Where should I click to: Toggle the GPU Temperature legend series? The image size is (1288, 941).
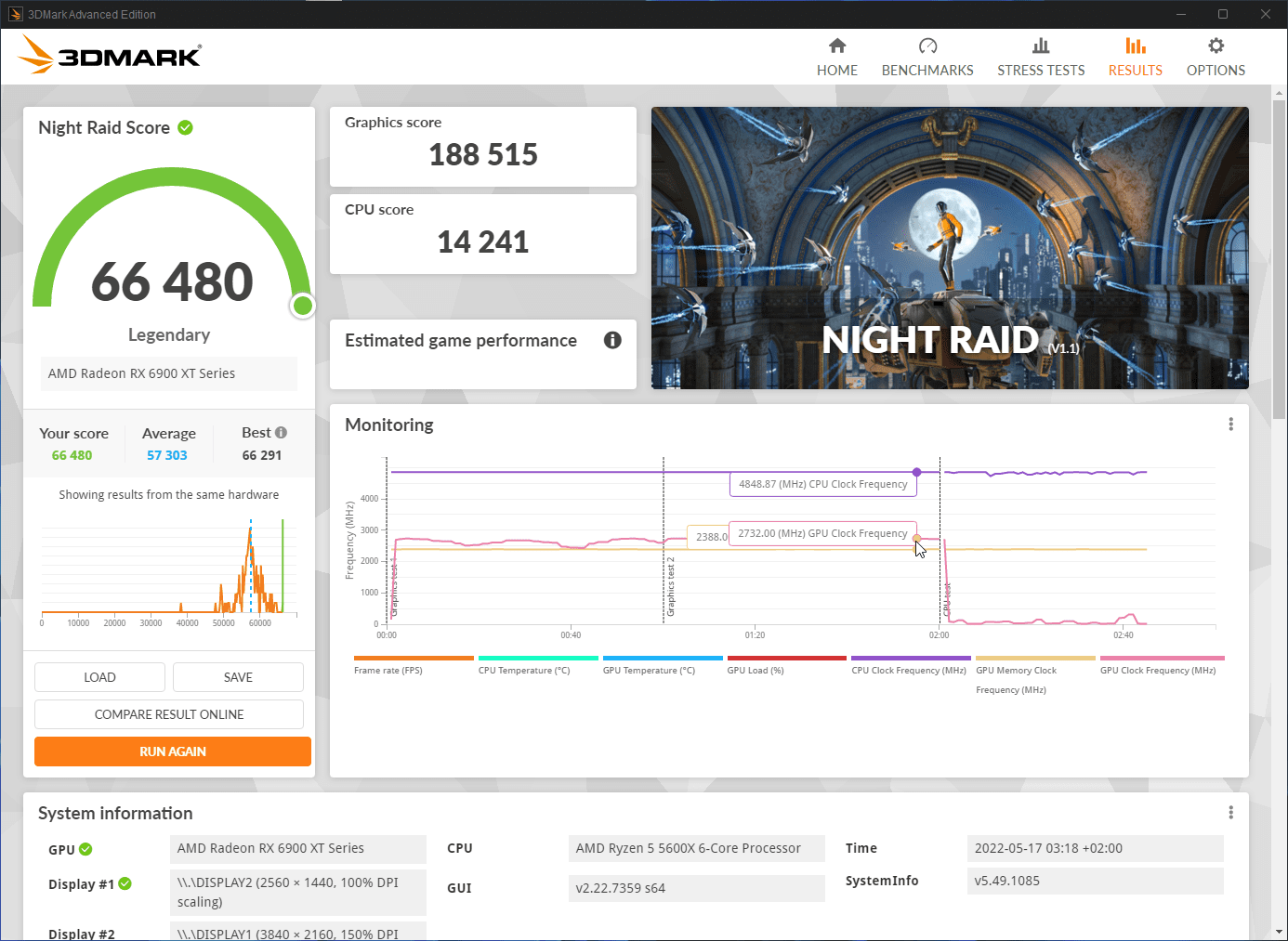[x=663, y=665]
